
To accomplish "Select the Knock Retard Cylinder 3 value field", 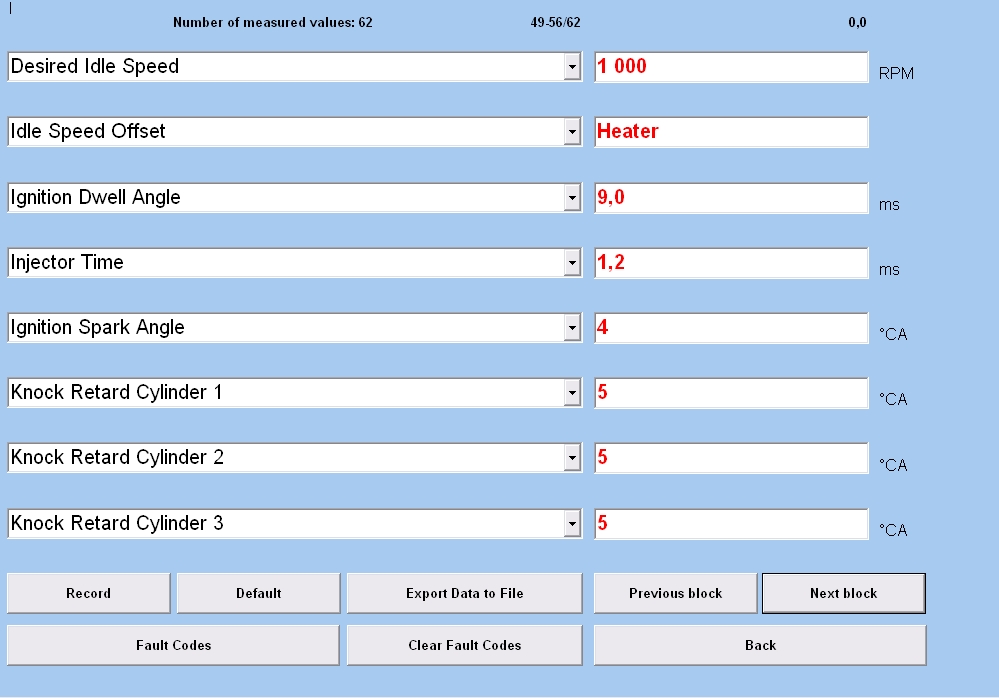I will 731,524.
